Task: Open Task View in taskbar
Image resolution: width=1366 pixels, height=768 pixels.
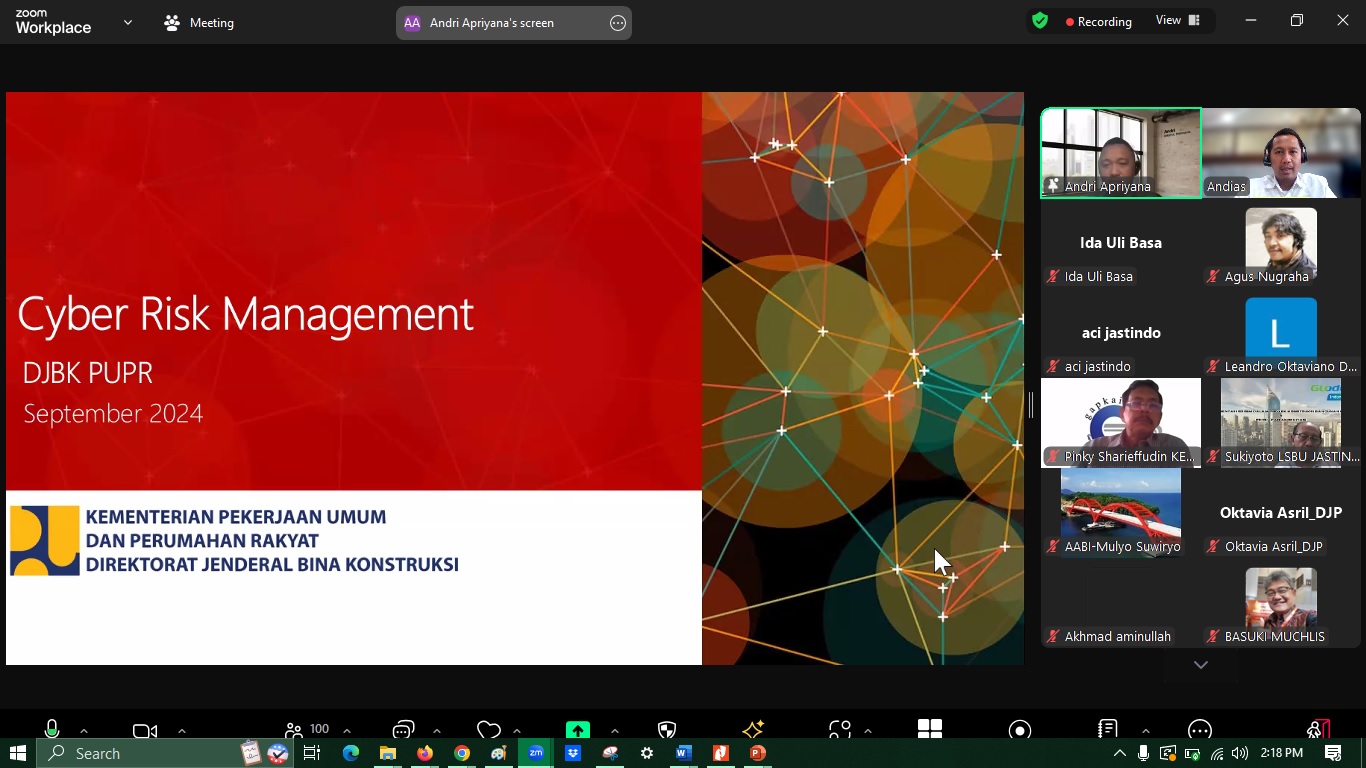Action: click(x=312, y=753)
